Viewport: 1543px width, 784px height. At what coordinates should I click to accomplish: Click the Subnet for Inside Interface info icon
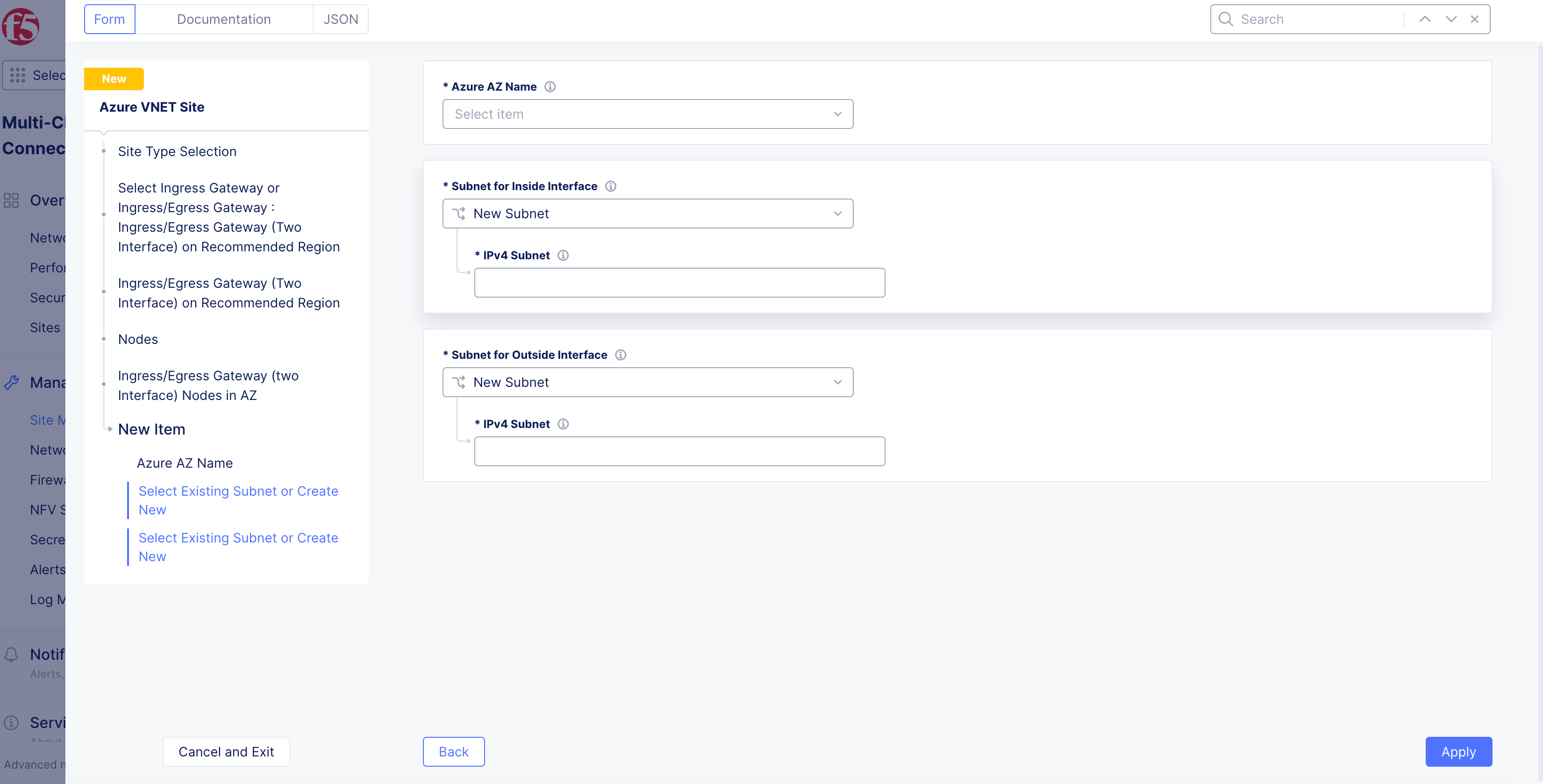610,185
